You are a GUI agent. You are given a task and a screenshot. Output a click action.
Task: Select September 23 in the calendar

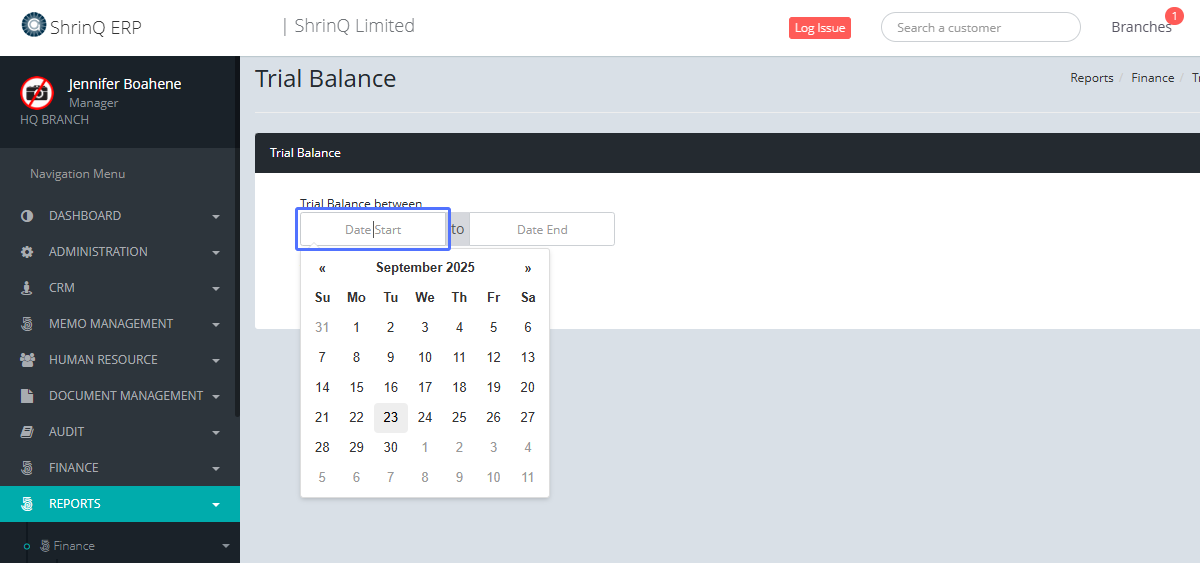[391, 417]
